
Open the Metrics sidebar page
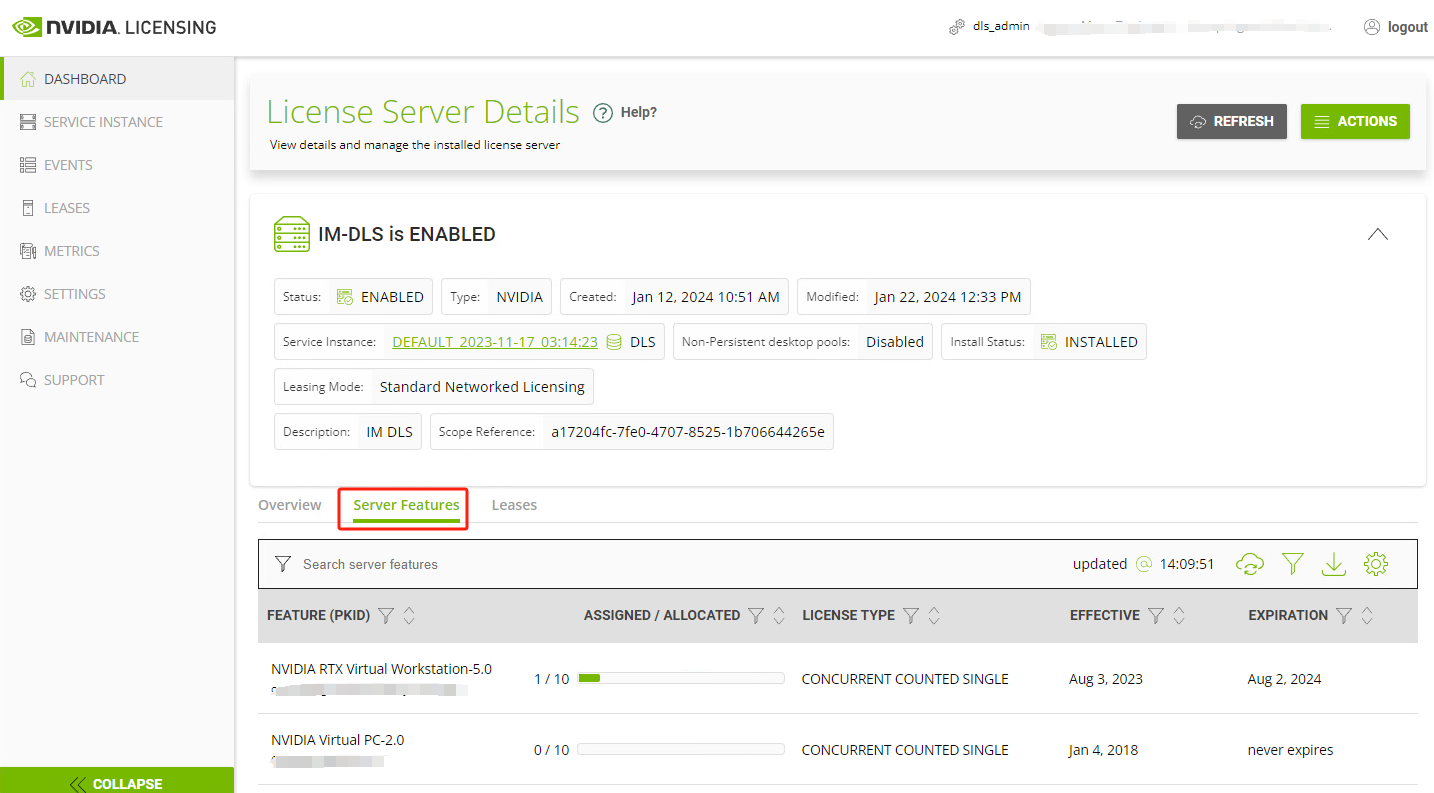coord(71,251)
